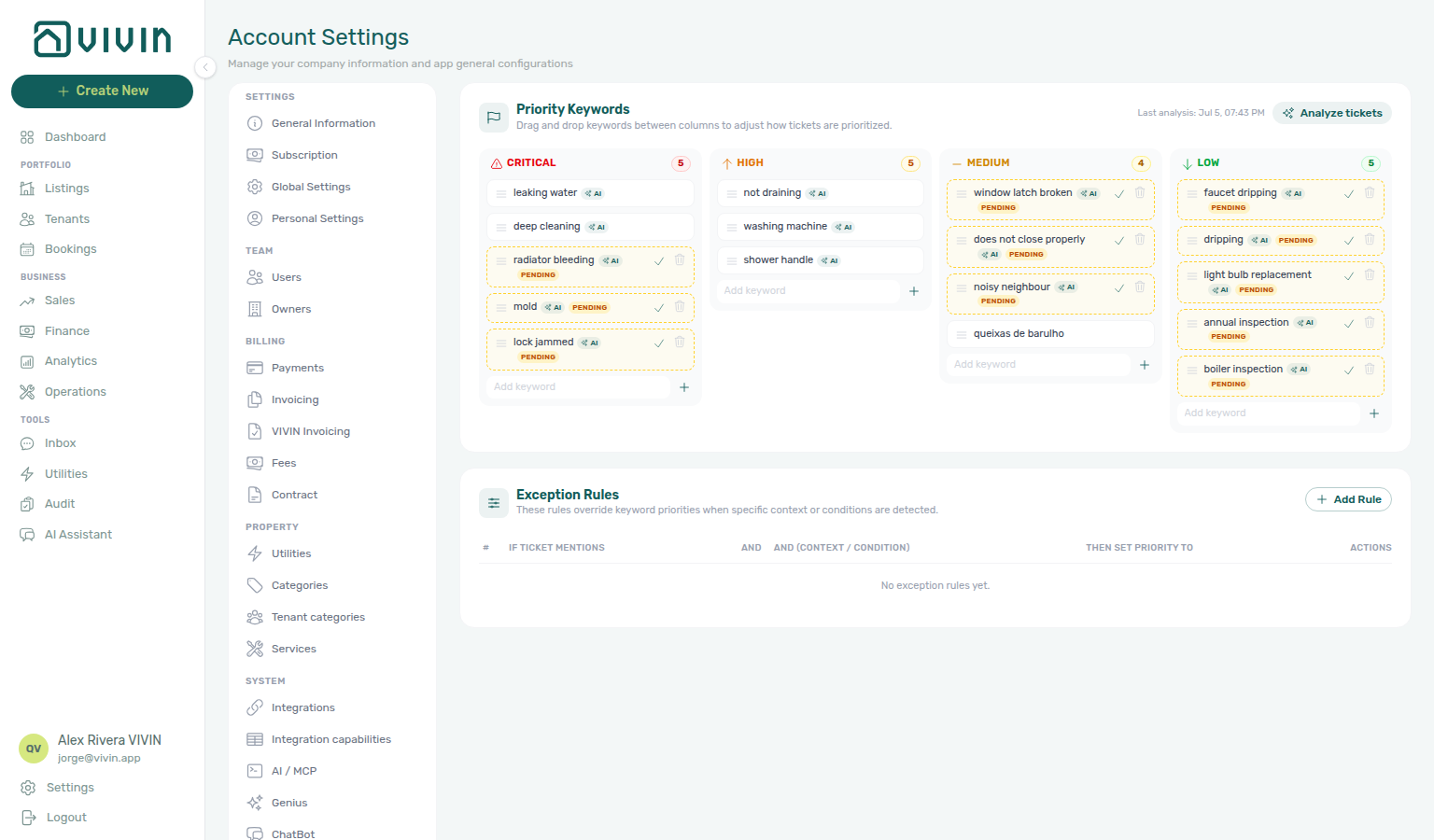Click the Genius sparkle icon

point(255,803)
